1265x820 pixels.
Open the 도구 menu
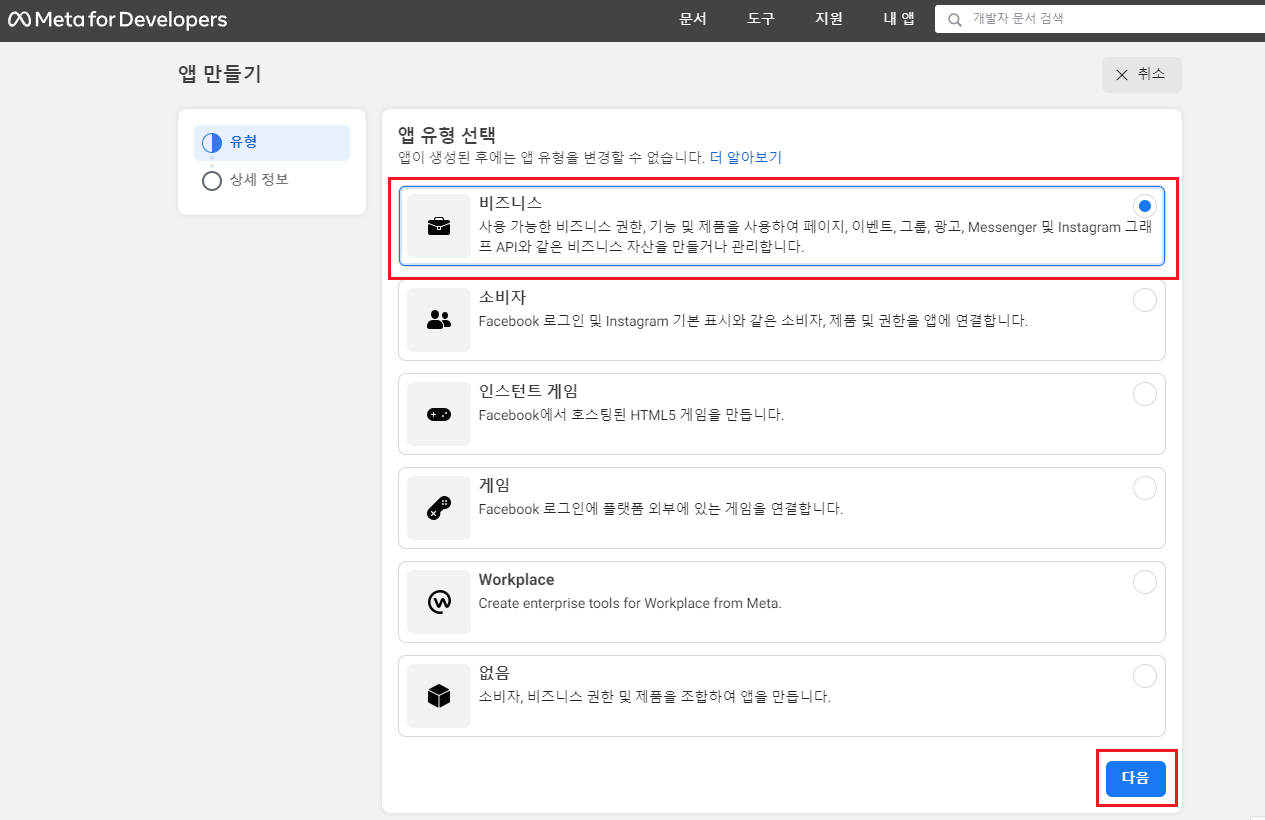761,19
